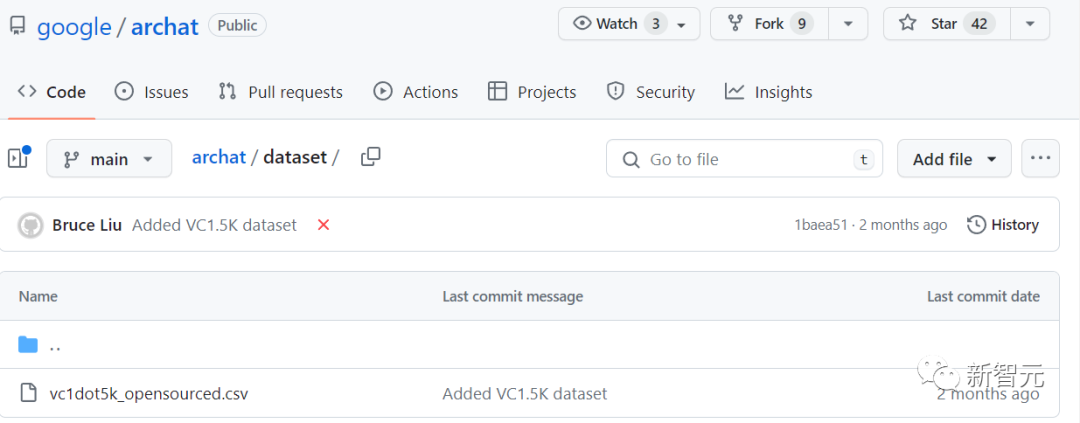Copy the dataset path using copy icon

pos(371,157)
